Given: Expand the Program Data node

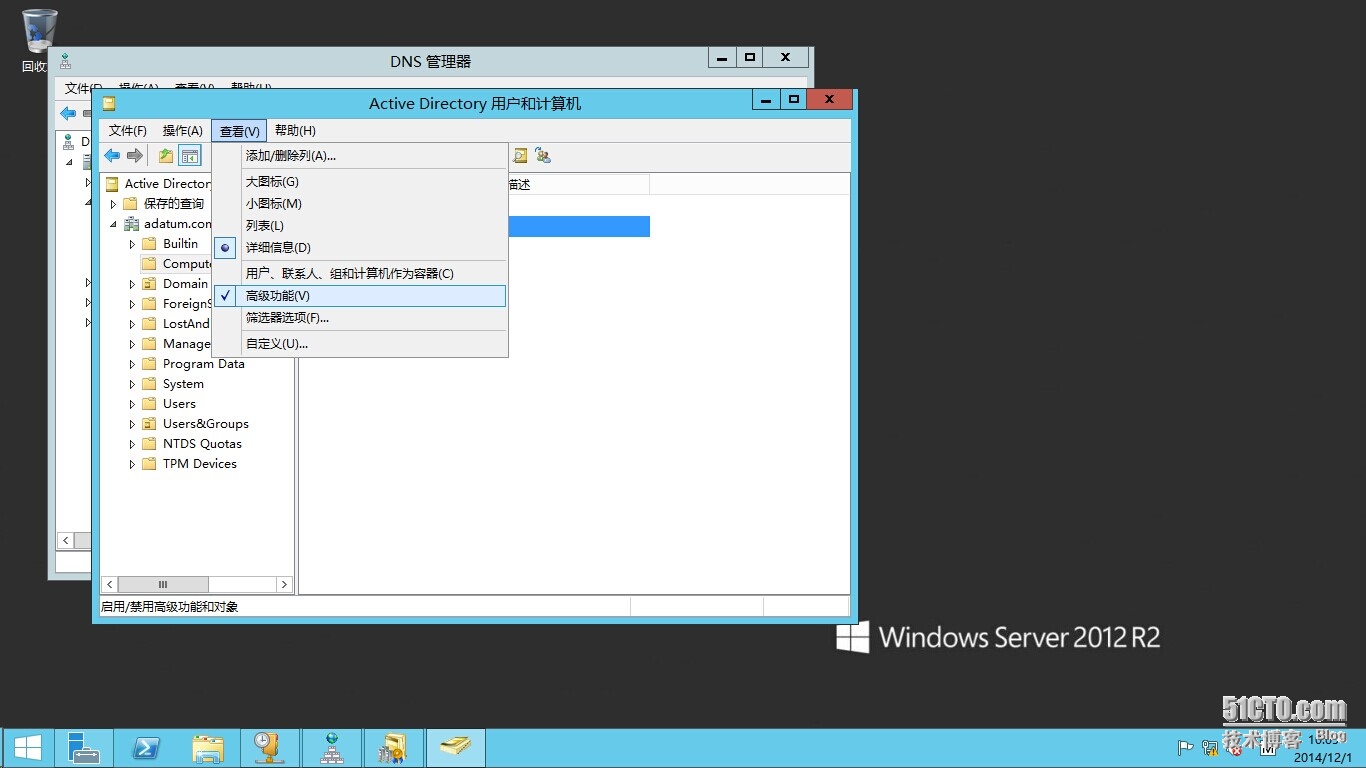Looking at the screenshot, I should (132, 364).
